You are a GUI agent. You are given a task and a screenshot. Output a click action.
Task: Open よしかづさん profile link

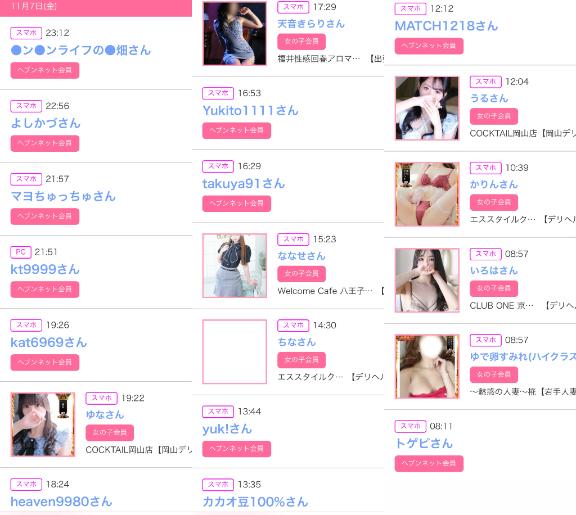46,123
